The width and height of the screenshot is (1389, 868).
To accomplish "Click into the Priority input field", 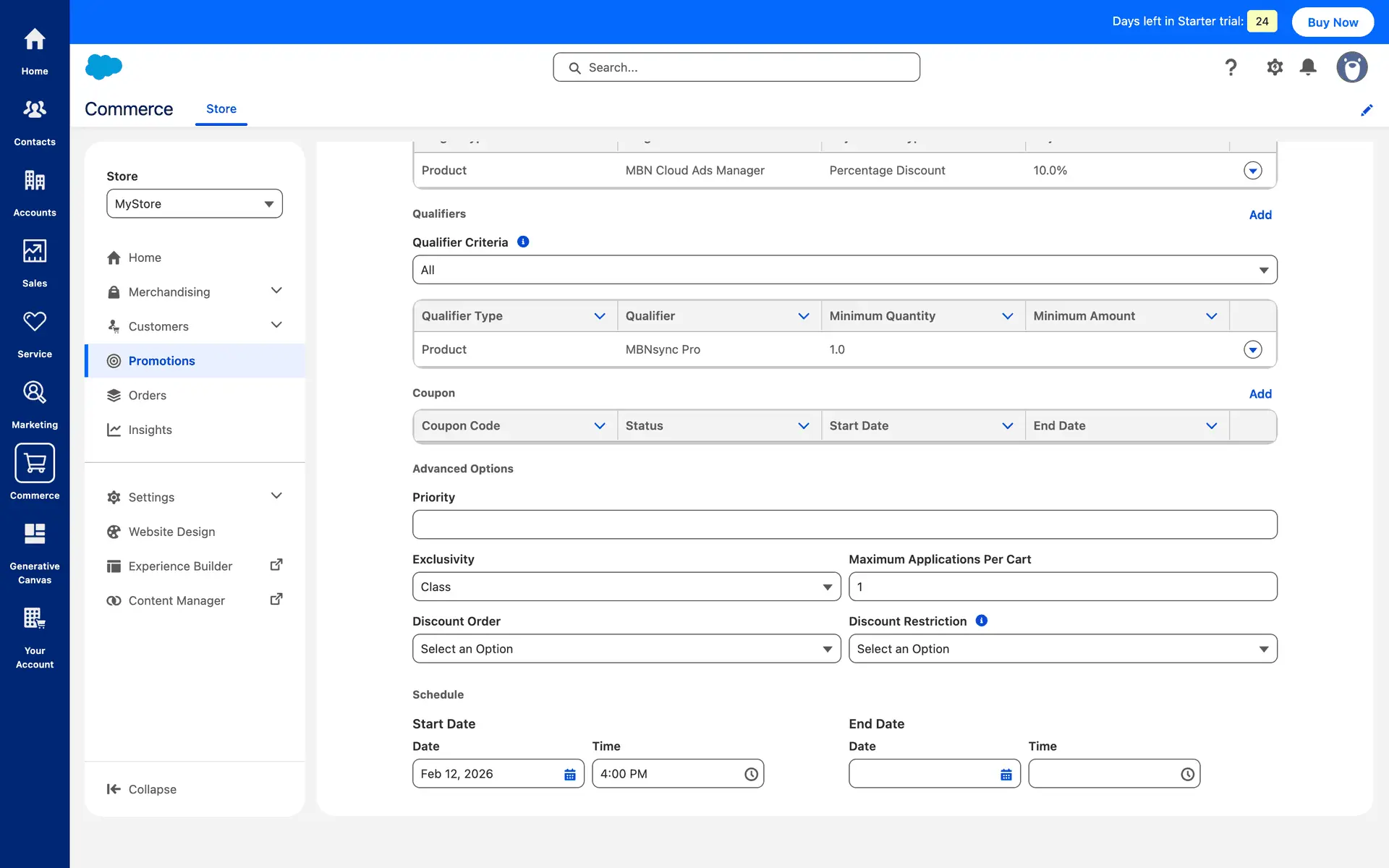I will pyautogui.click(x=844, y=524).
